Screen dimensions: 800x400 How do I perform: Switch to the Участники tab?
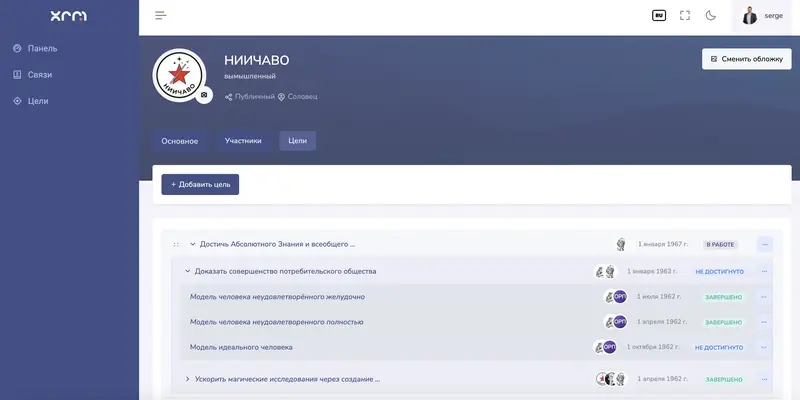click(243, 141)
